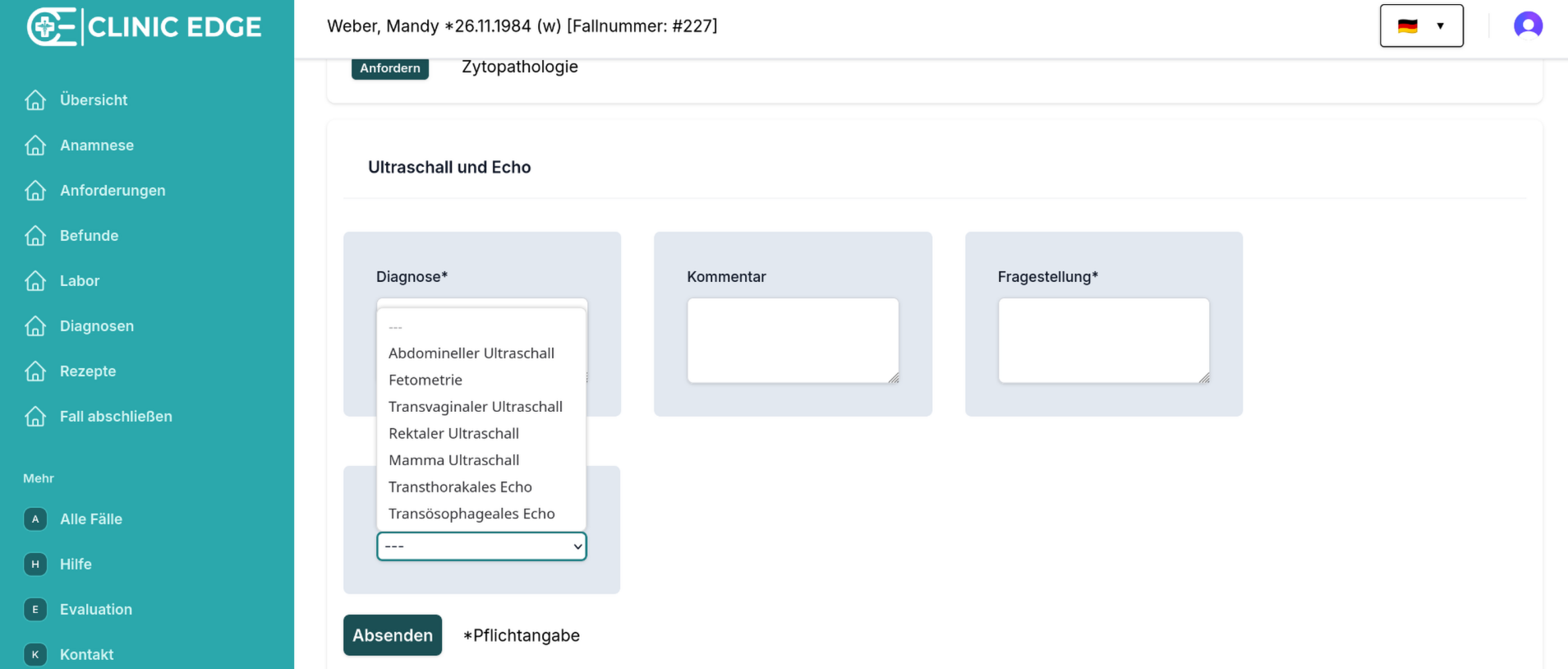Open the Befunde sidebar item
Screen dimensions: 1568x669
[89, 236]
